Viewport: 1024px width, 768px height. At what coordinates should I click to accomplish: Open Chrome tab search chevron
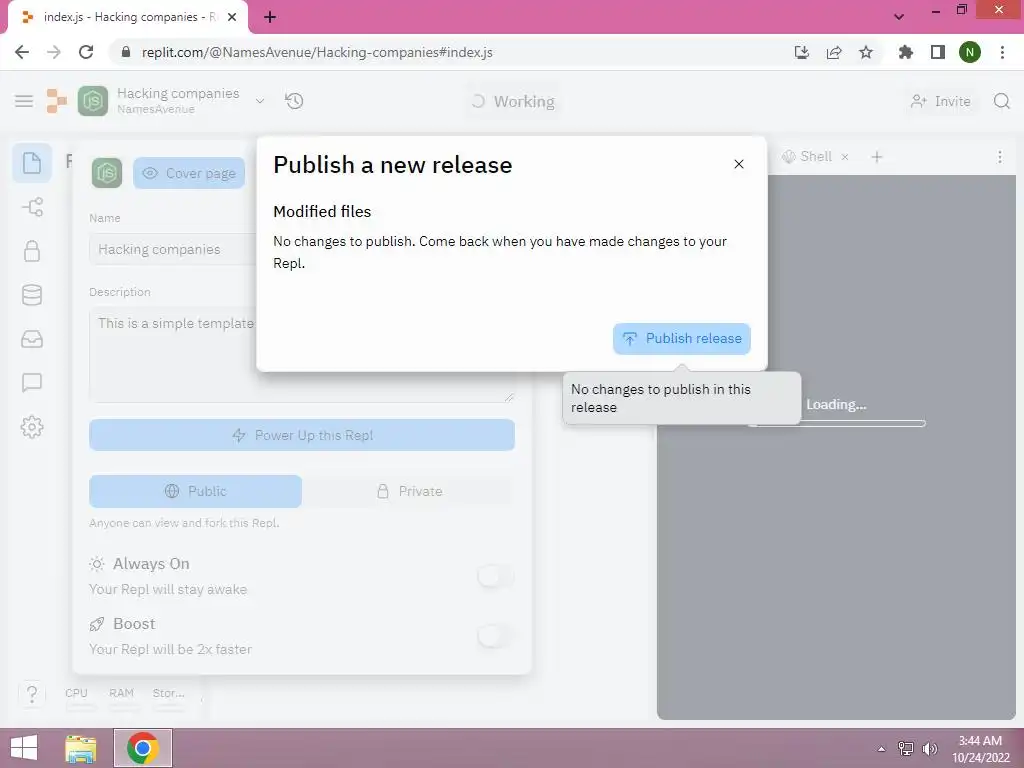[x=899, y=17]
